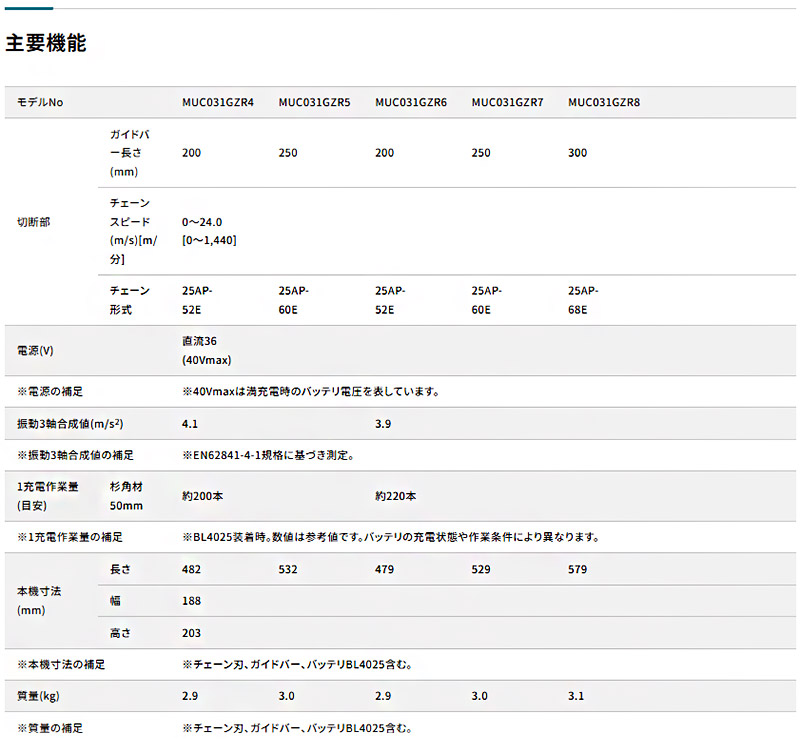Viewport: 800px width, 740px height.
Task: Click the length value 579
Action: click(578, 569)
